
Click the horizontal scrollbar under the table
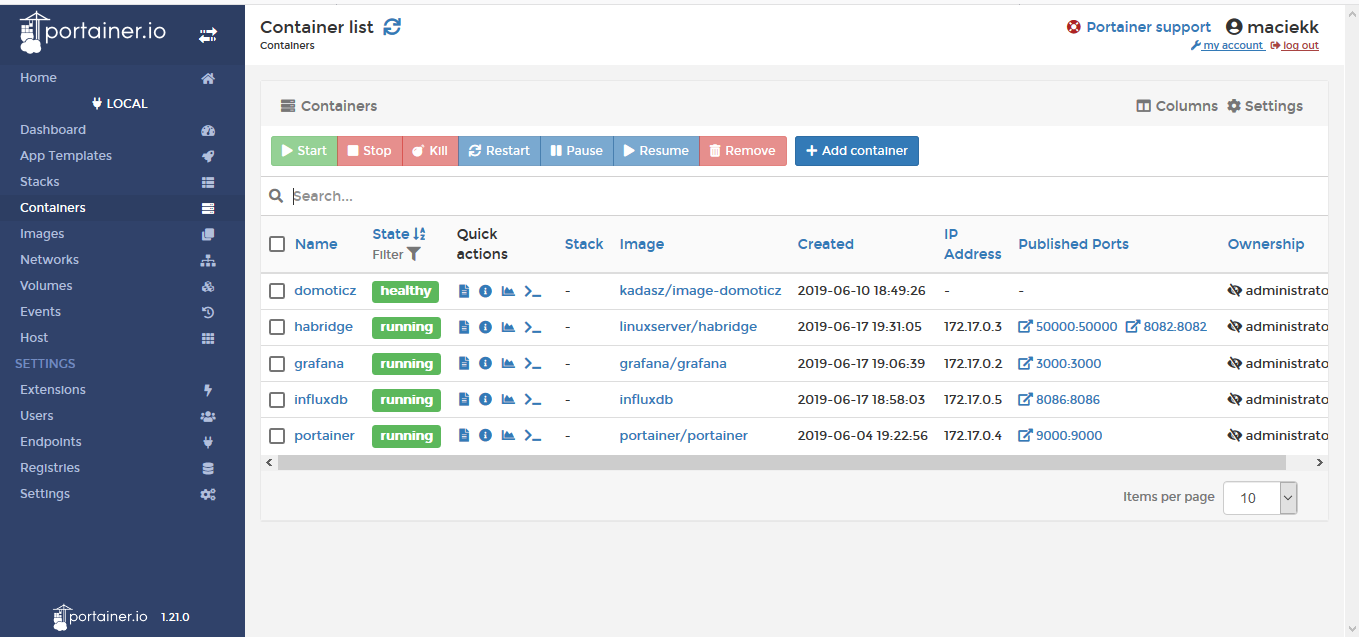point(782,463)
